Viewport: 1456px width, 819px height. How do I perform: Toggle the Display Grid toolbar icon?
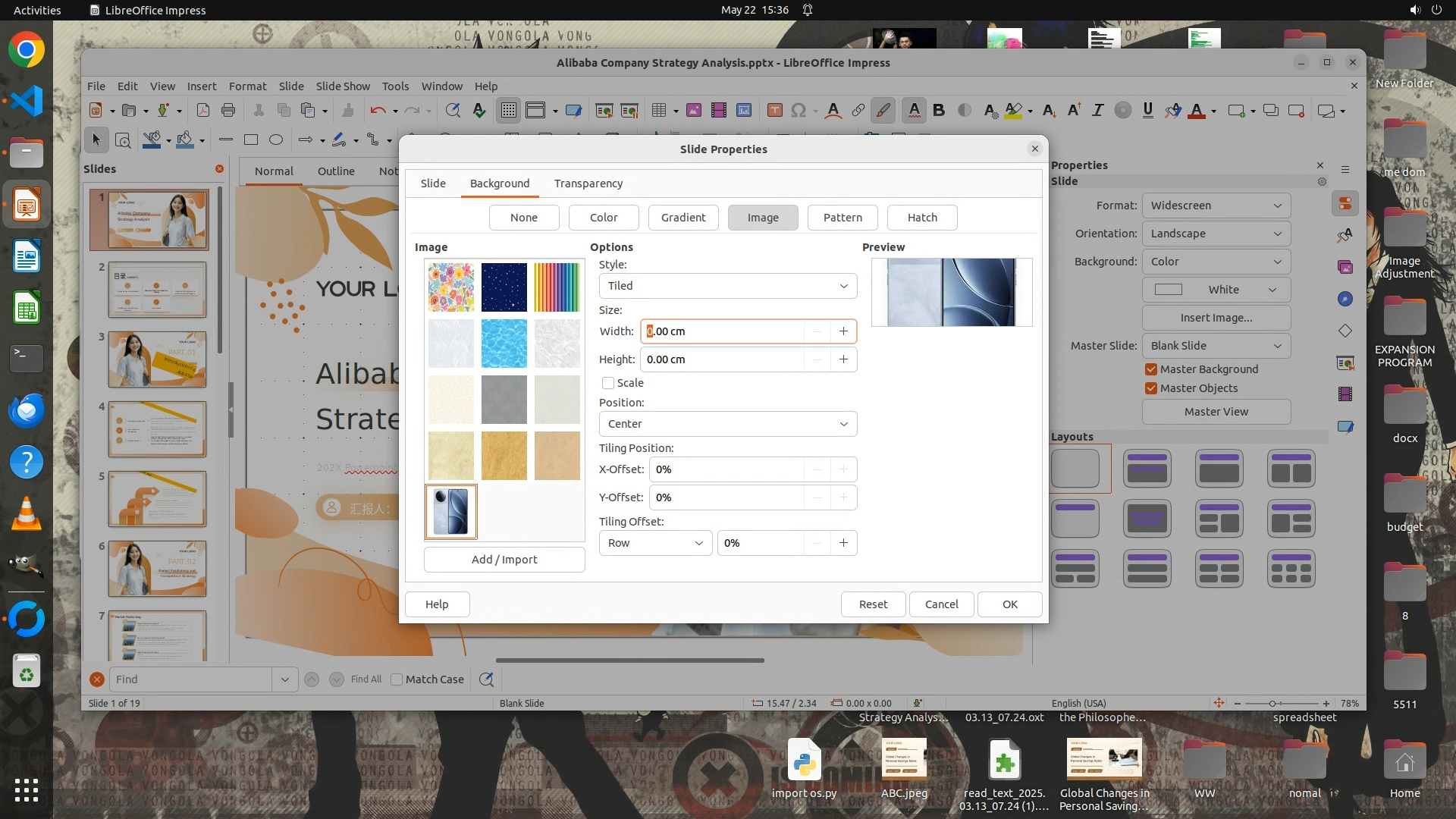click(x=508, y=111)
